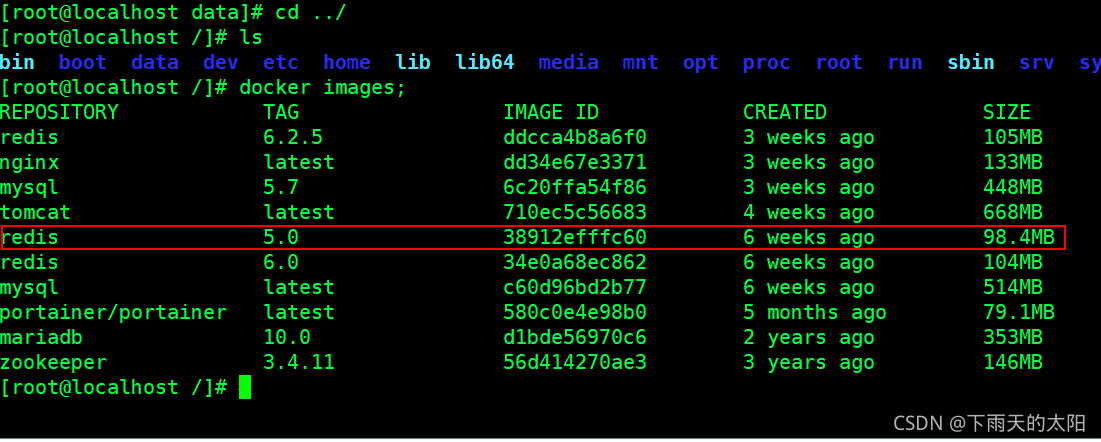1101x442 pixels.
Task: Click the 'media' directory name
Action: [x=568, y=63]
